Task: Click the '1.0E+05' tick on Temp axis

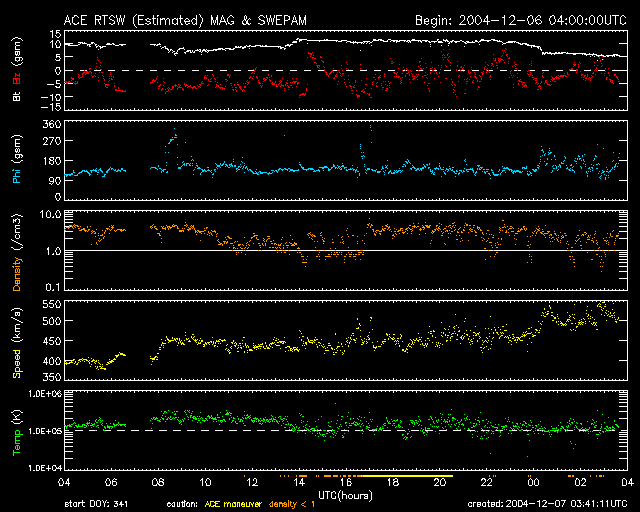Action: click(x=45, y=431)
